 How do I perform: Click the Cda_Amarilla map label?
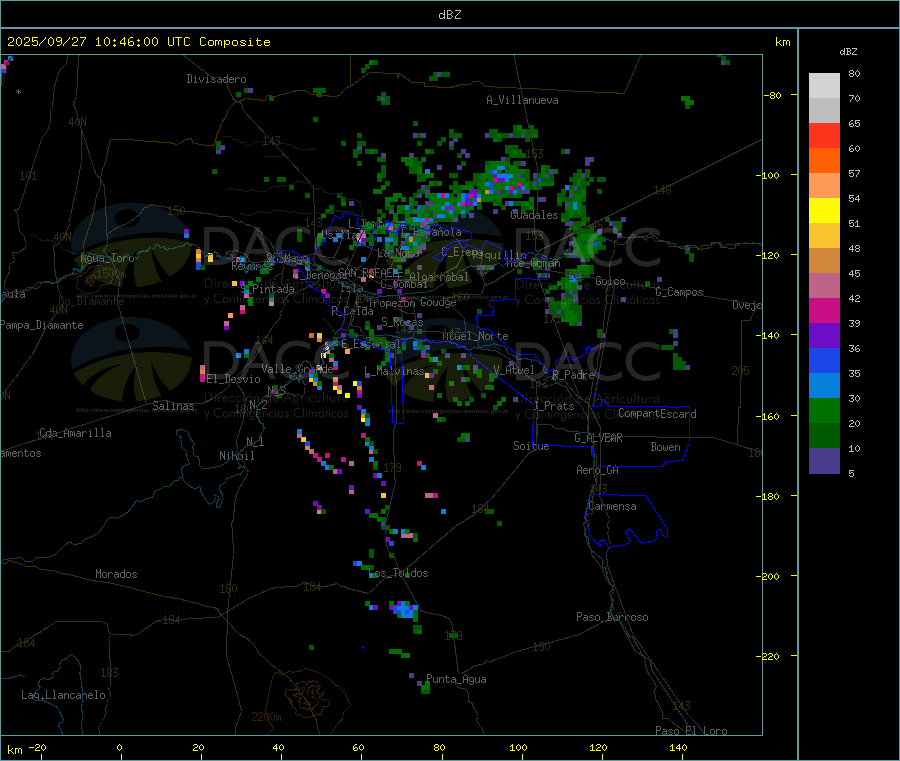(75, 433)
